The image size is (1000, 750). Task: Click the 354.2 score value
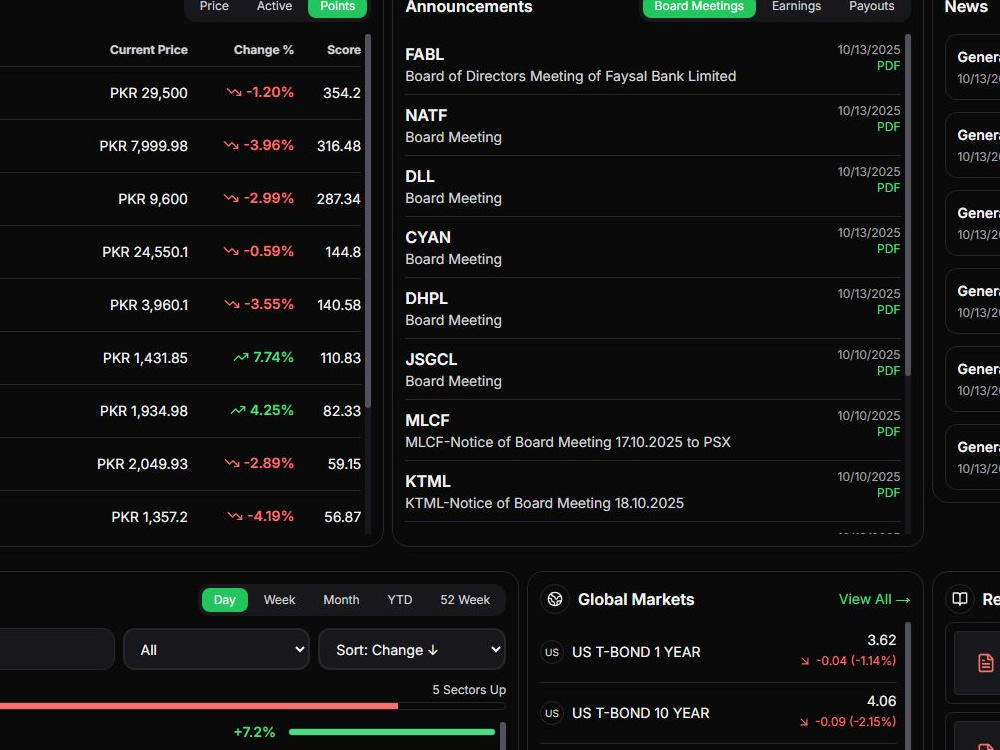(x=342, y=93)
